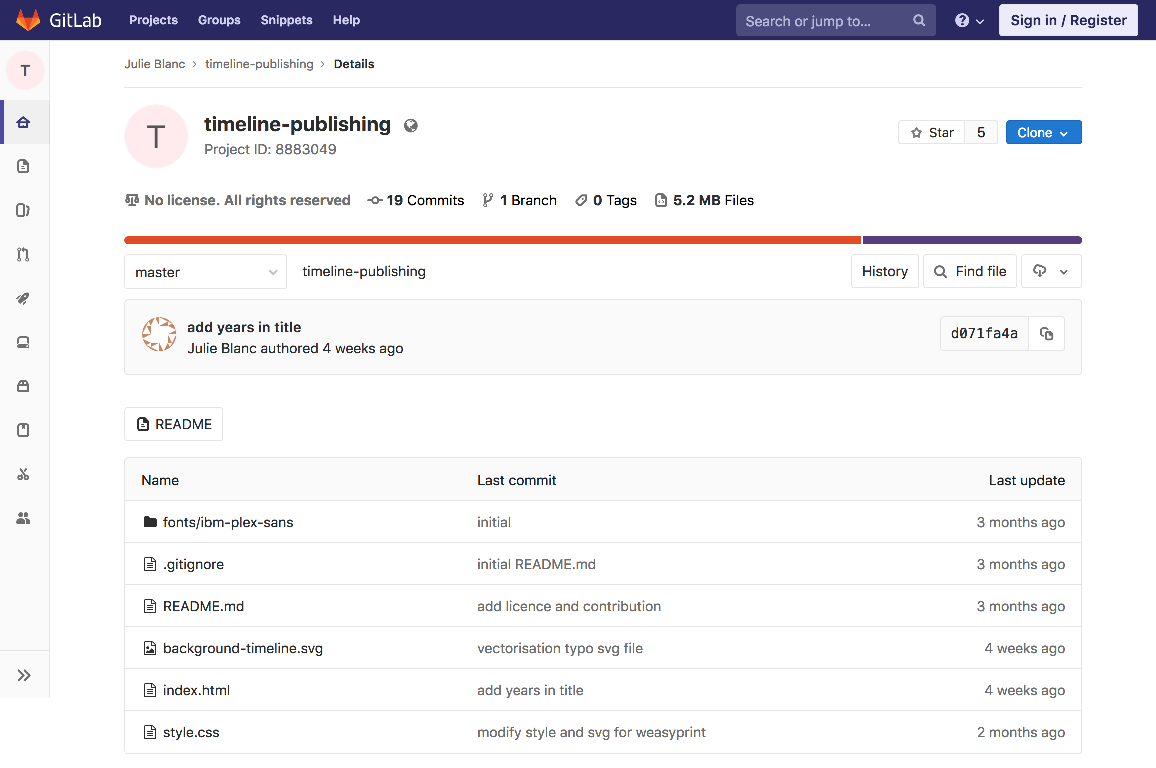Click the public visibility globe icon
The width and height of the screenshot is (1156, 768).
click(411, 125)
